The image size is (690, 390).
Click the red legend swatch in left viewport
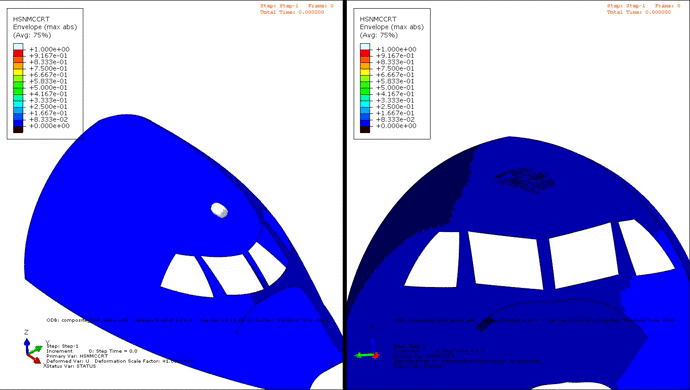coord(18,53)
